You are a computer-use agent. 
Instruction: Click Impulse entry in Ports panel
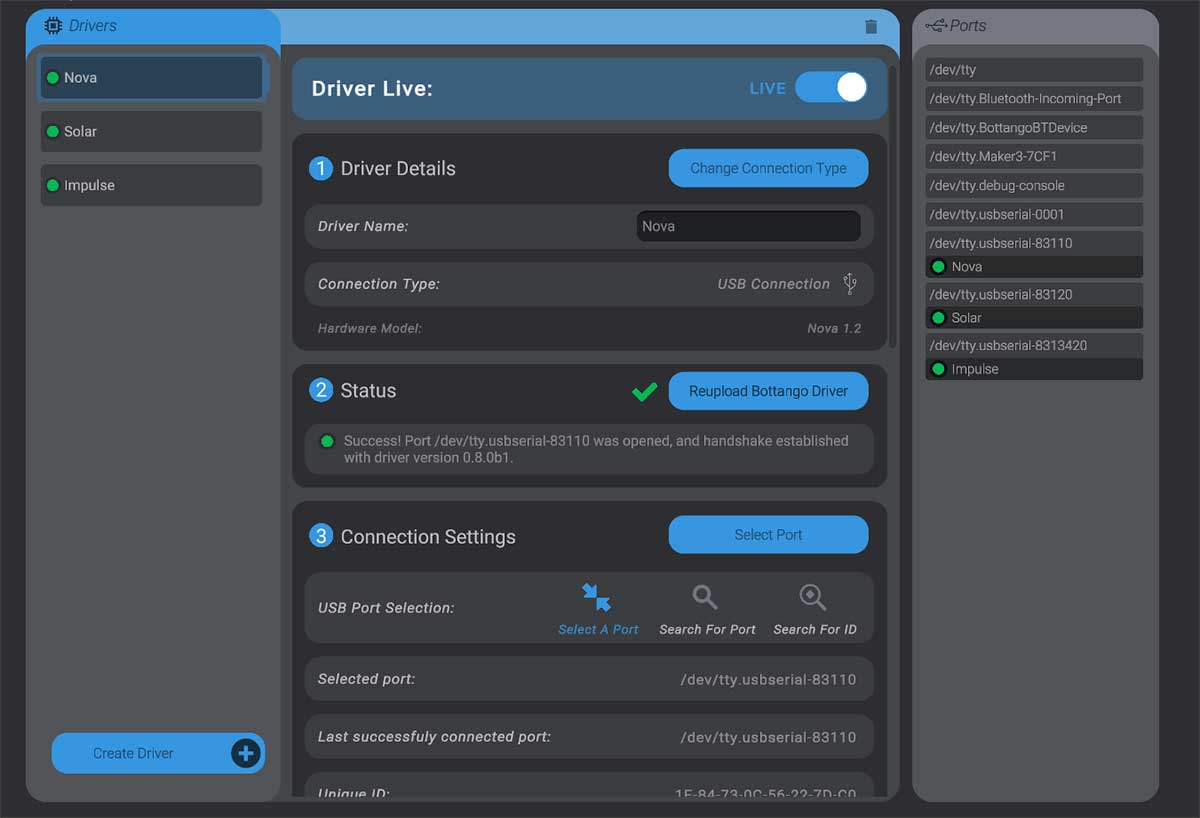pyautogui.click(x=1034, y=369)
